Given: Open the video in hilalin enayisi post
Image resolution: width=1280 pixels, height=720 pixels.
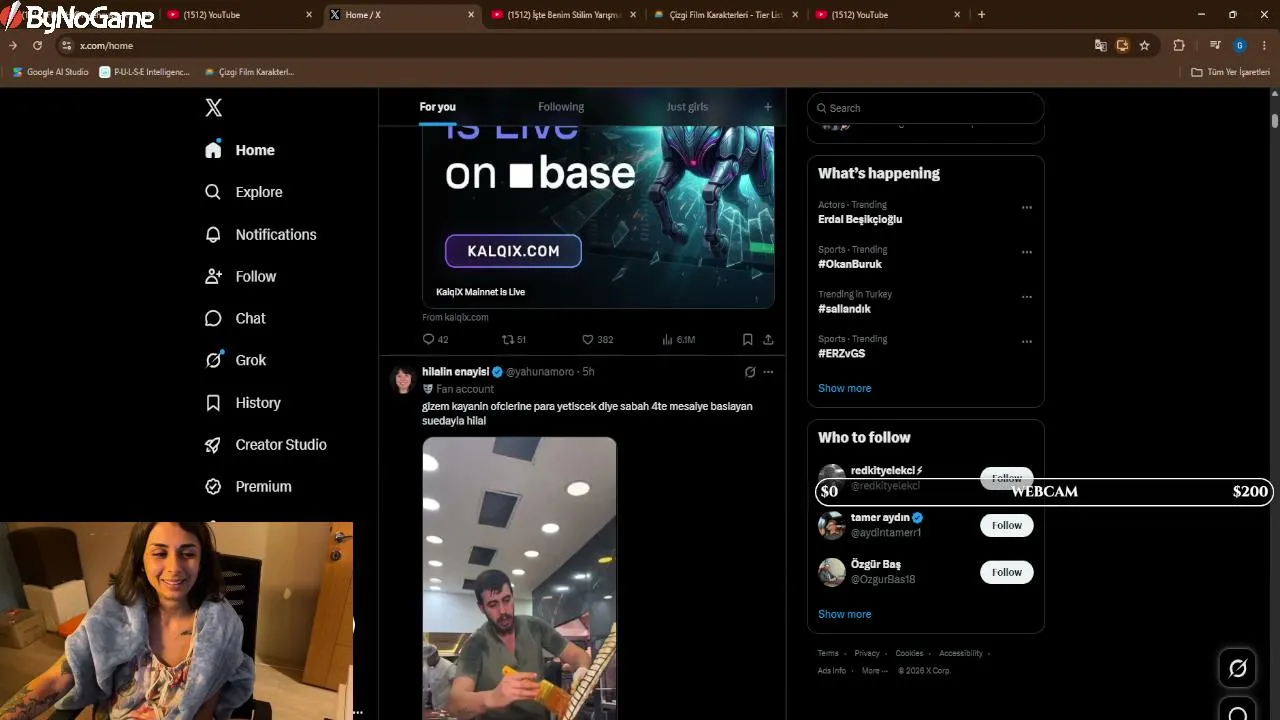Looking at the screenshot, I should coord(519,578).
